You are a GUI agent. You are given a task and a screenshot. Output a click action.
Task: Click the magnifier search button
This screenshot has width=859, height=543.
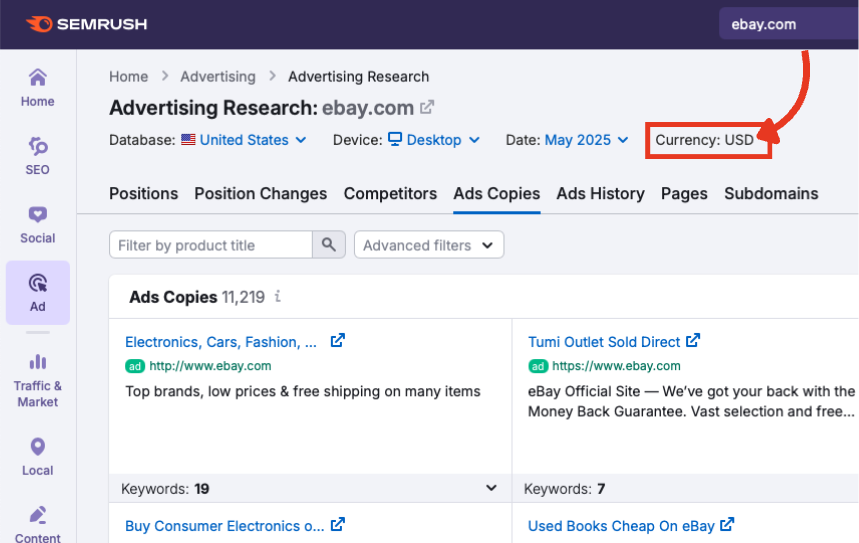point(329,245)
